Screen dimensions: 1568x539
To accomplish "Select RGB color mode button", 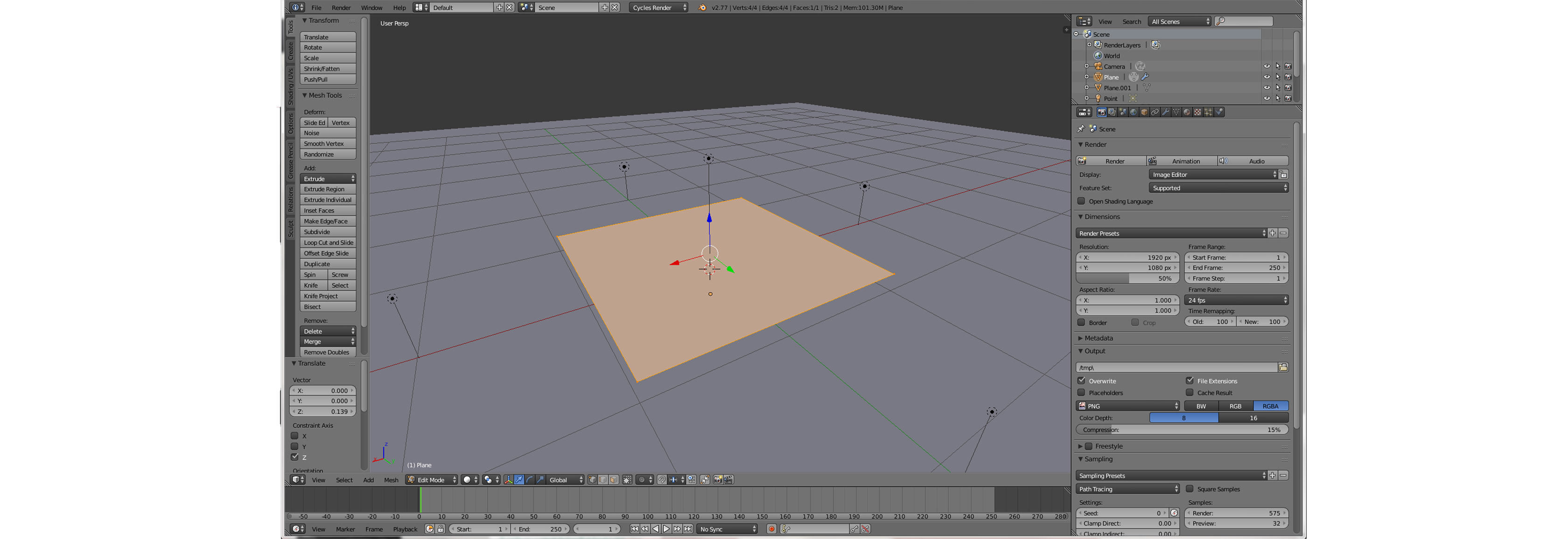I will tap(1236, 406).
